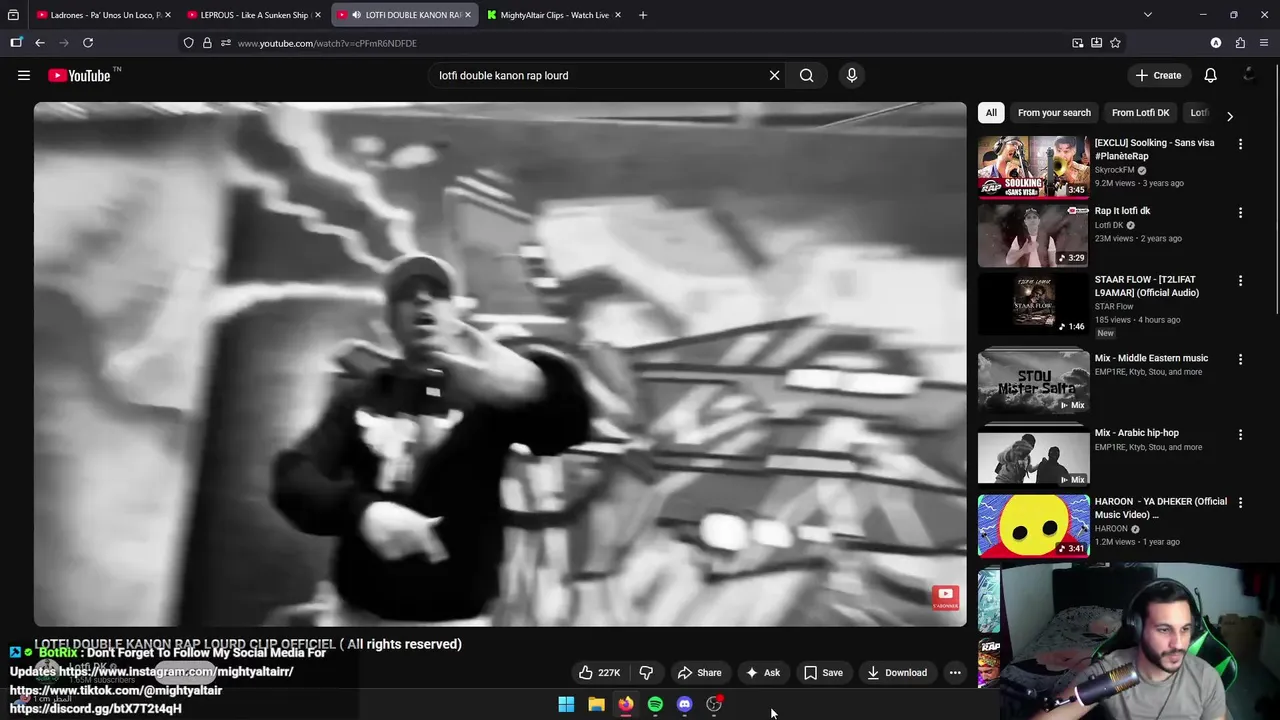Image resolution: width=1280 pixels, height=720 pixels.
Task: Close the Ladrones browser tab
Action: coord(167,15)
